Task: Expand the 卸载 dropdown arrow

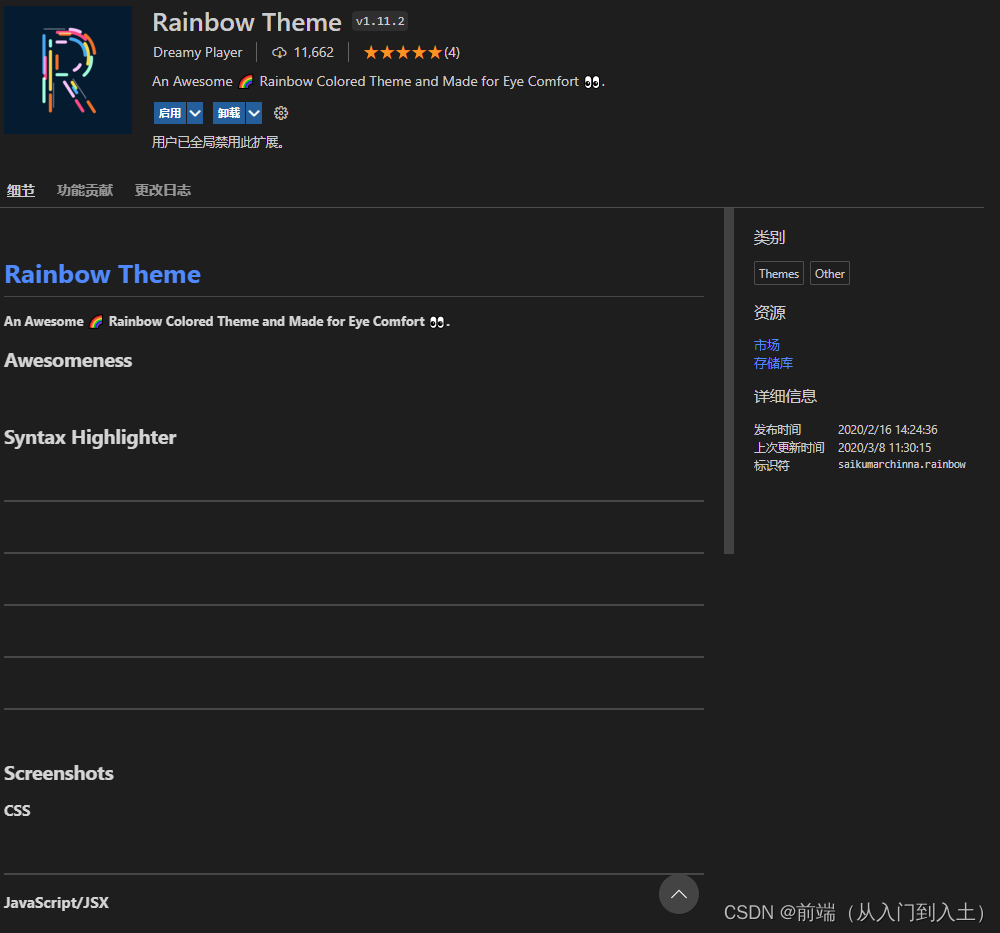Action: click(254, 114)
